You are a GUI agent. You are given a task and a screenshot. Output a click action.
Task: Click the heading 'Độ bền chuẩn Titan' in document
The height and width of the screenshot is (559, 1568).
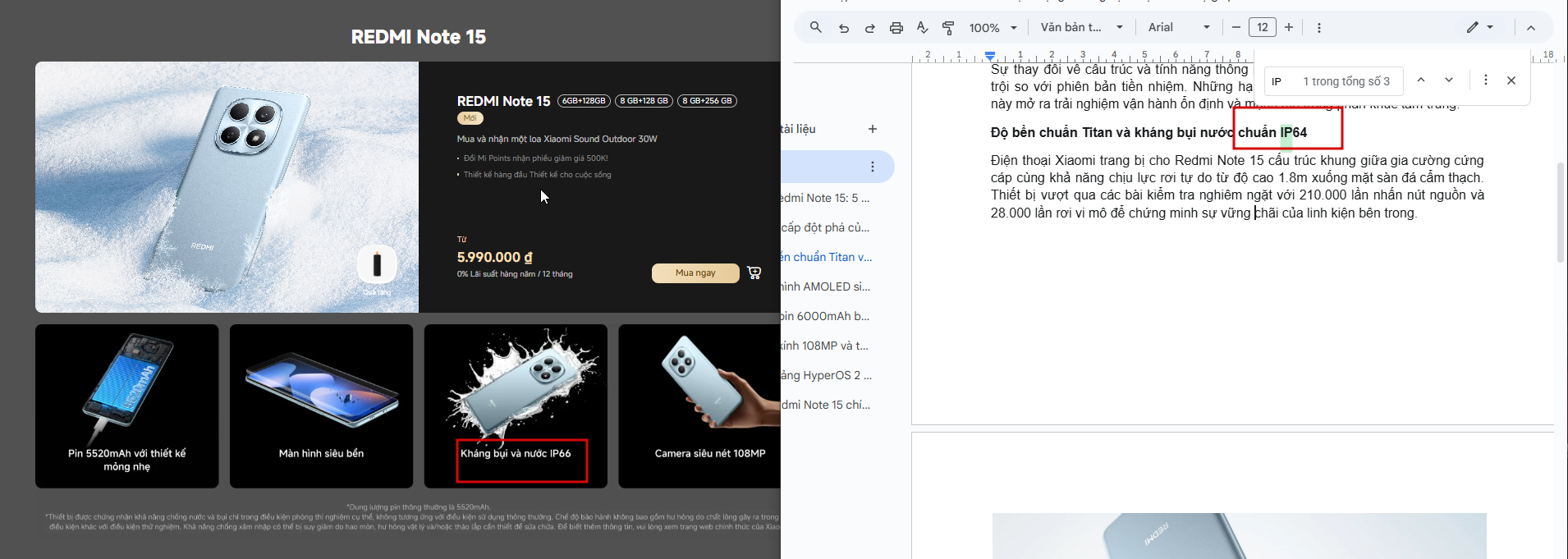pyautogui.click(x=1148, y=132)
